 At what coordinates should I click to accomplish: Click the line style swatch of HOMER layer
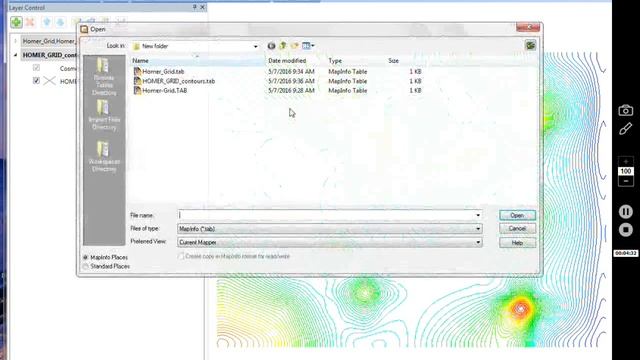coord(49,81)
